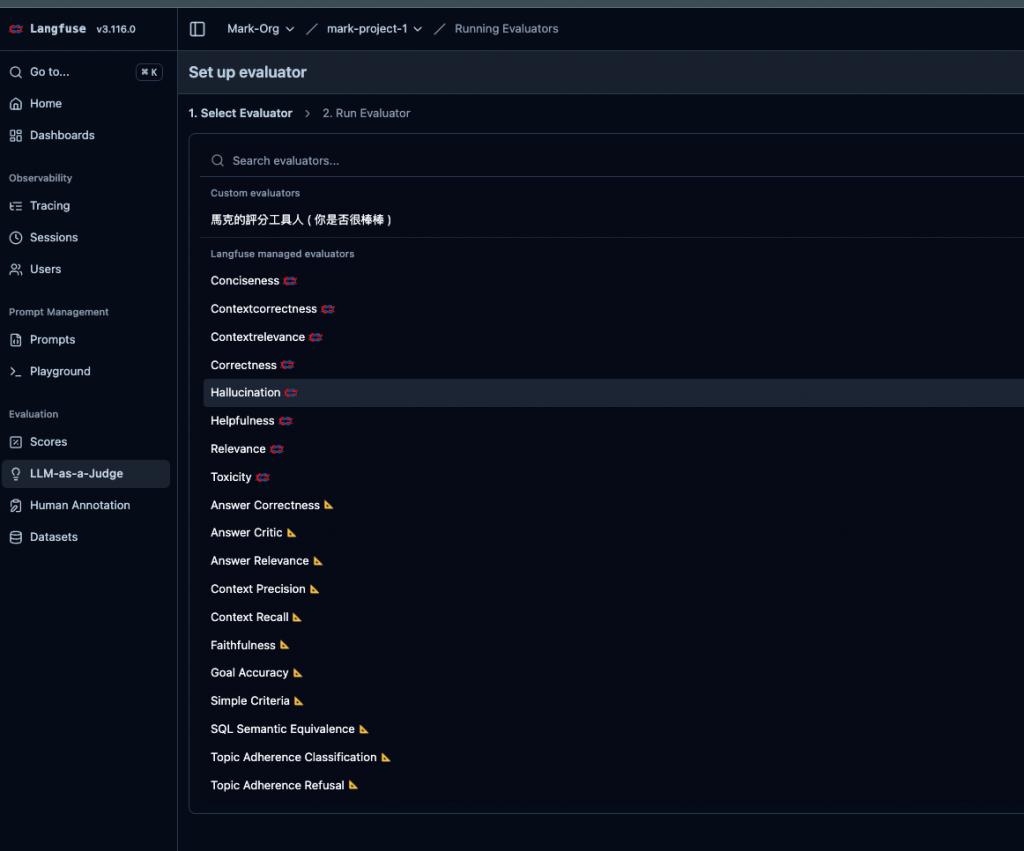The width and height of the screenshot is (1024, 851).
Task: Select the Goal Accuracy evaluator
Action: pos(614,673)
